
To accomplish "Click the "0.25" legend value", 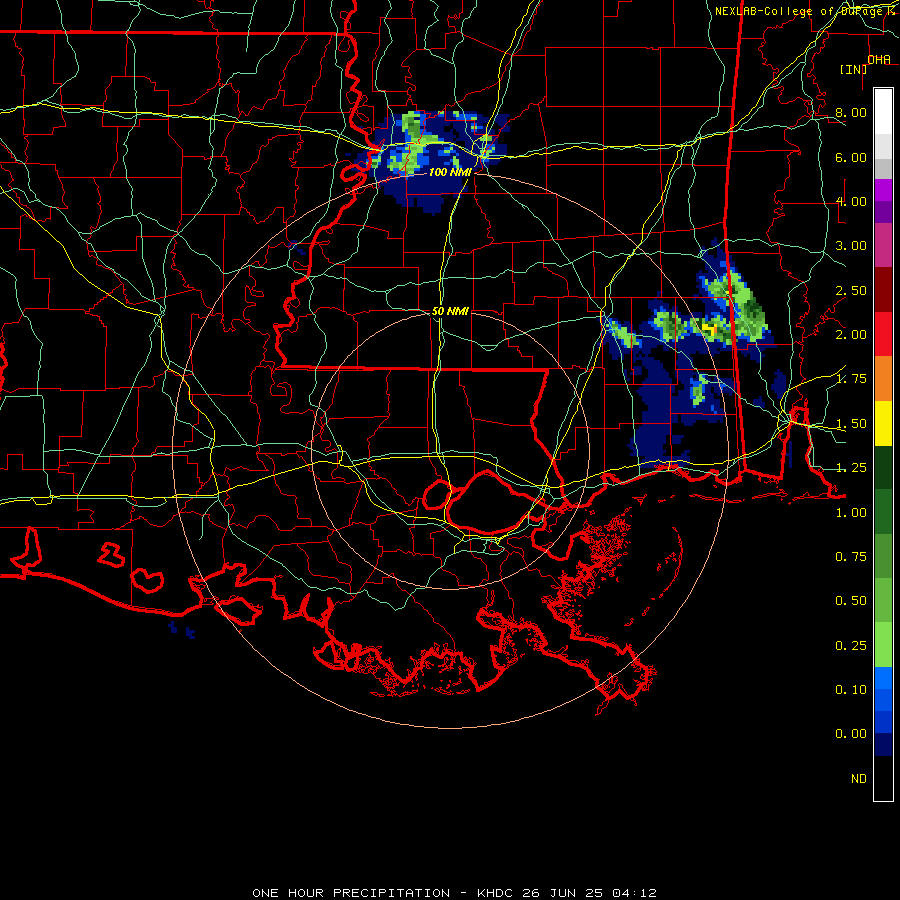I will point(851,646).
